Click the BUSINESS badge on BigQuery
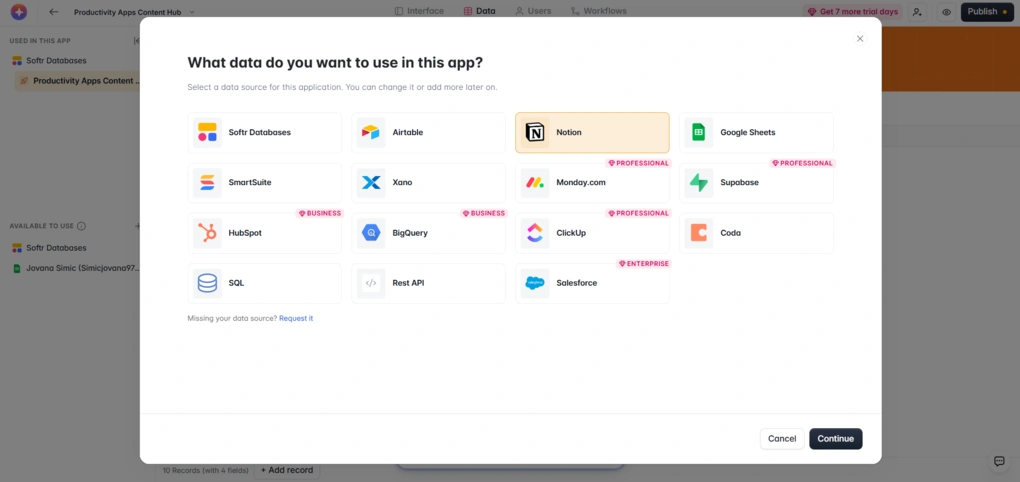 483,213
